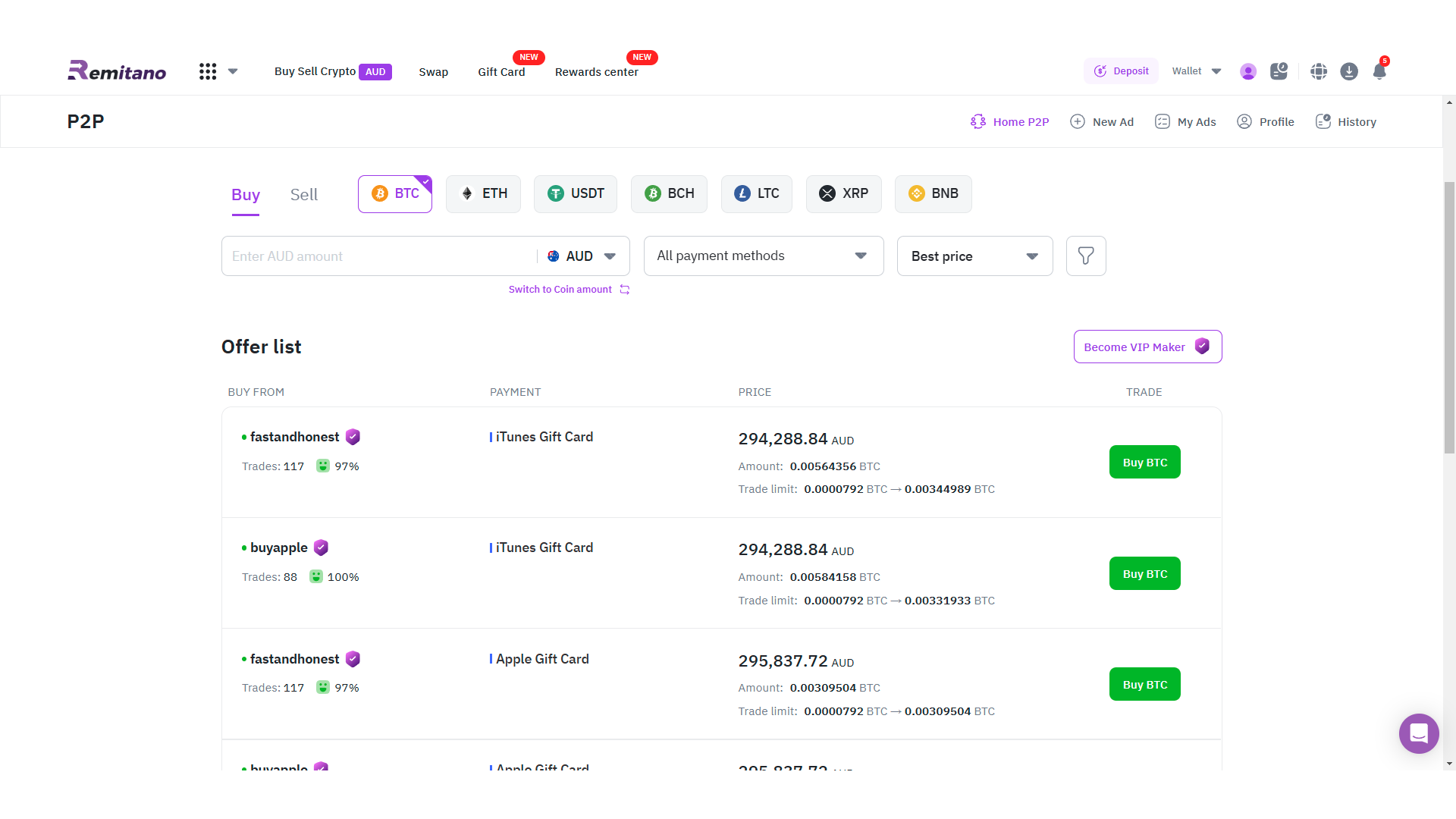
Task: Open All payment methods dropdown
Action: coord(764,256)
